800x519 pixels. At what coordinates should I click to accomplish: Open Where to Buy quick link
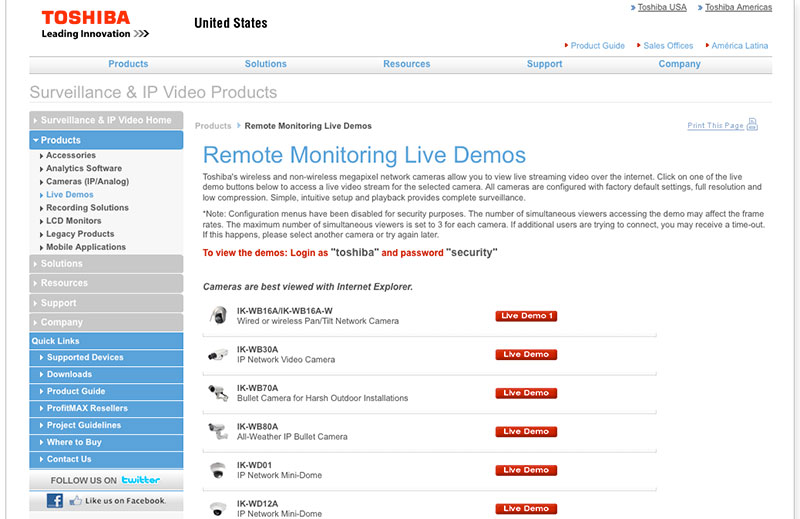pyautogui.click(x=106, y=442)
